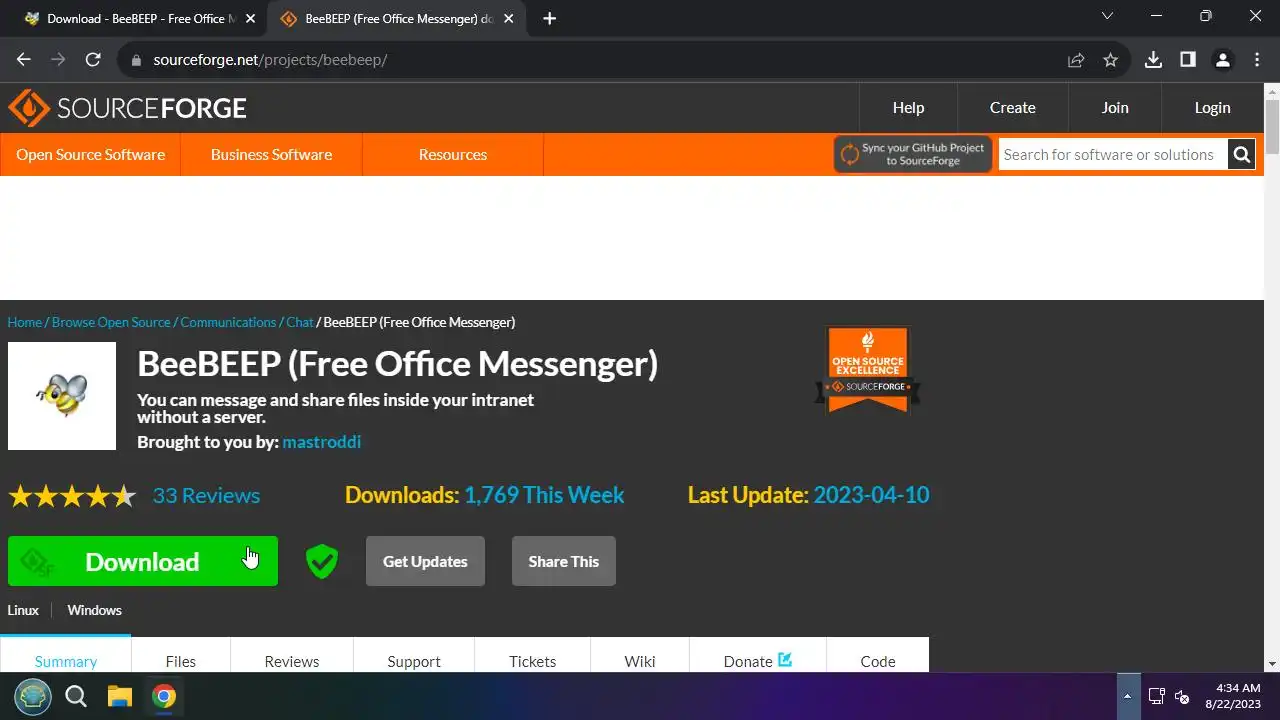Image resolution: width=1280 pixels, height=720 pixels.
Task: Click the mastroddi author link
Action: (x=322, y=442)
